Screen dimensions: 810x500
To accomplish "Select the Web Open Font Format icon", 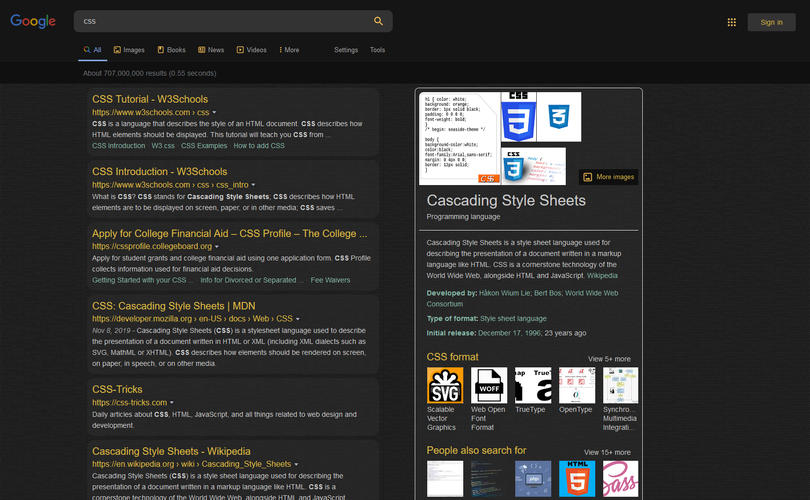I will (489, 385).
